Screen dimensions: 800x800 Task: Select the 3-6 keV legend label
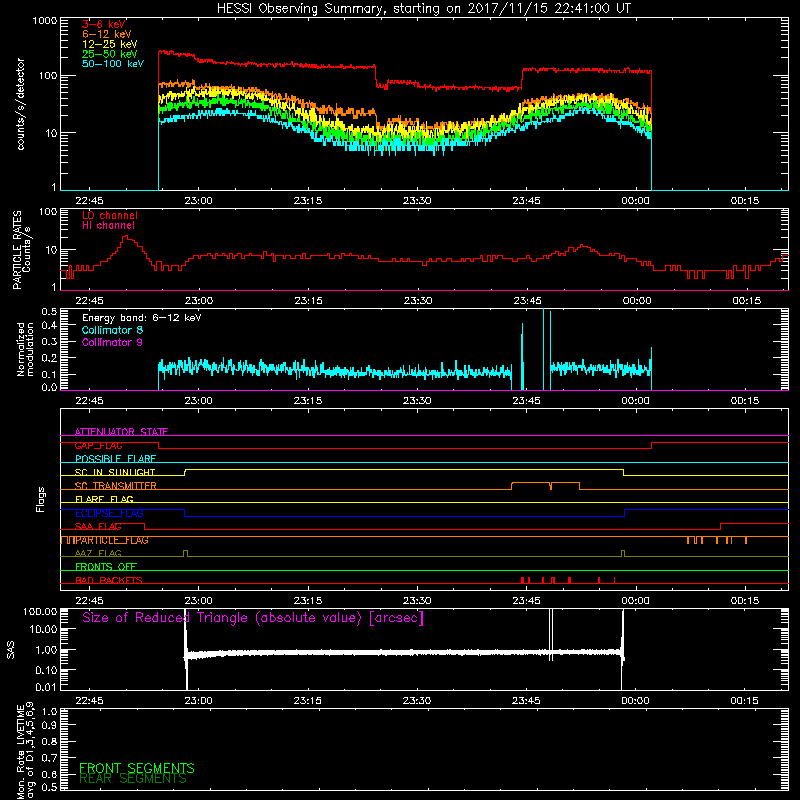pyautogui.click(x=104, y=24)
